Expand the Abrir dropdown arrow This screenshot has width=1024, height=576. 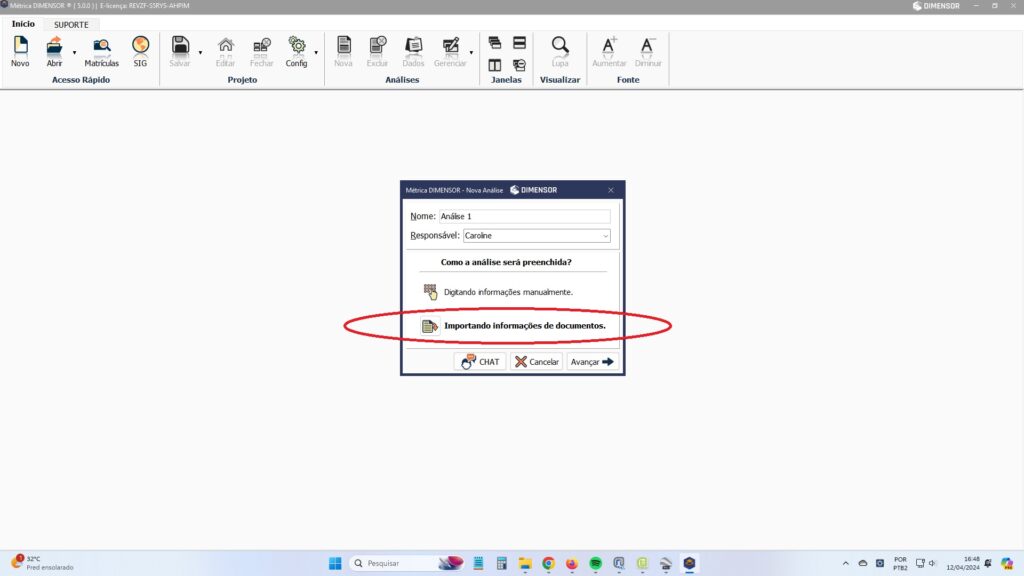coord(74,52)
